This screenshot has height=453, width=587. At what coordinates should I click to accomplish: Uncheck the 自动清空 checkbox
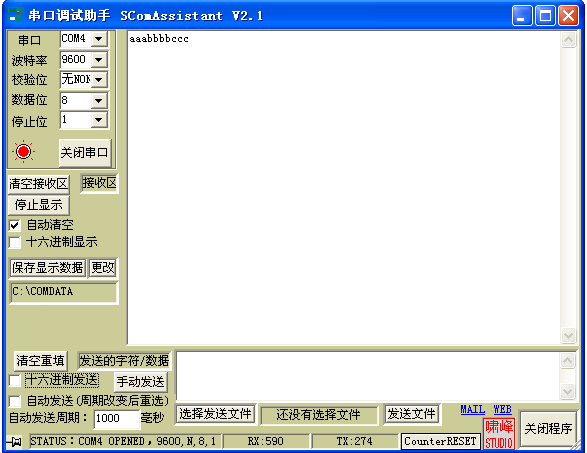[x=15, y=225]
